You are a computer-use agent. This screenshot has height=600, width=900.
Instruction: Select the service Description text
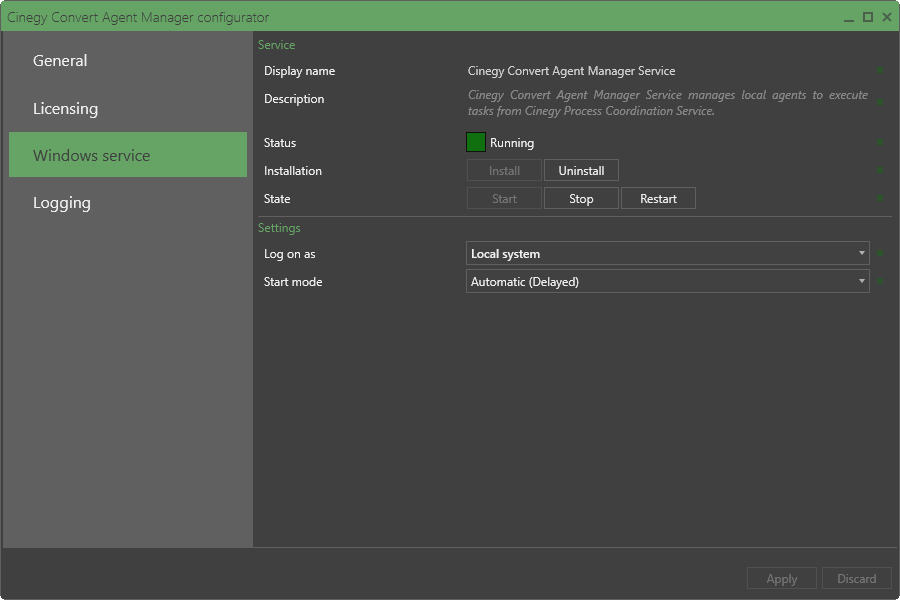pos(668,103)
